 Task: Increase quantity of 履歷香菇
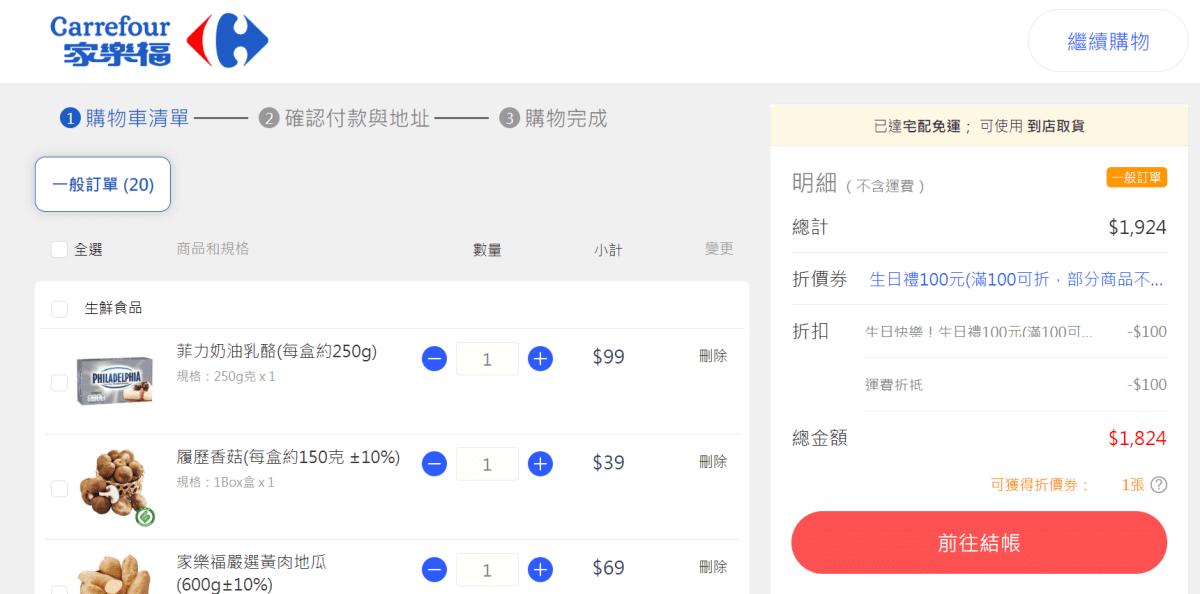[x=540, y=464]
